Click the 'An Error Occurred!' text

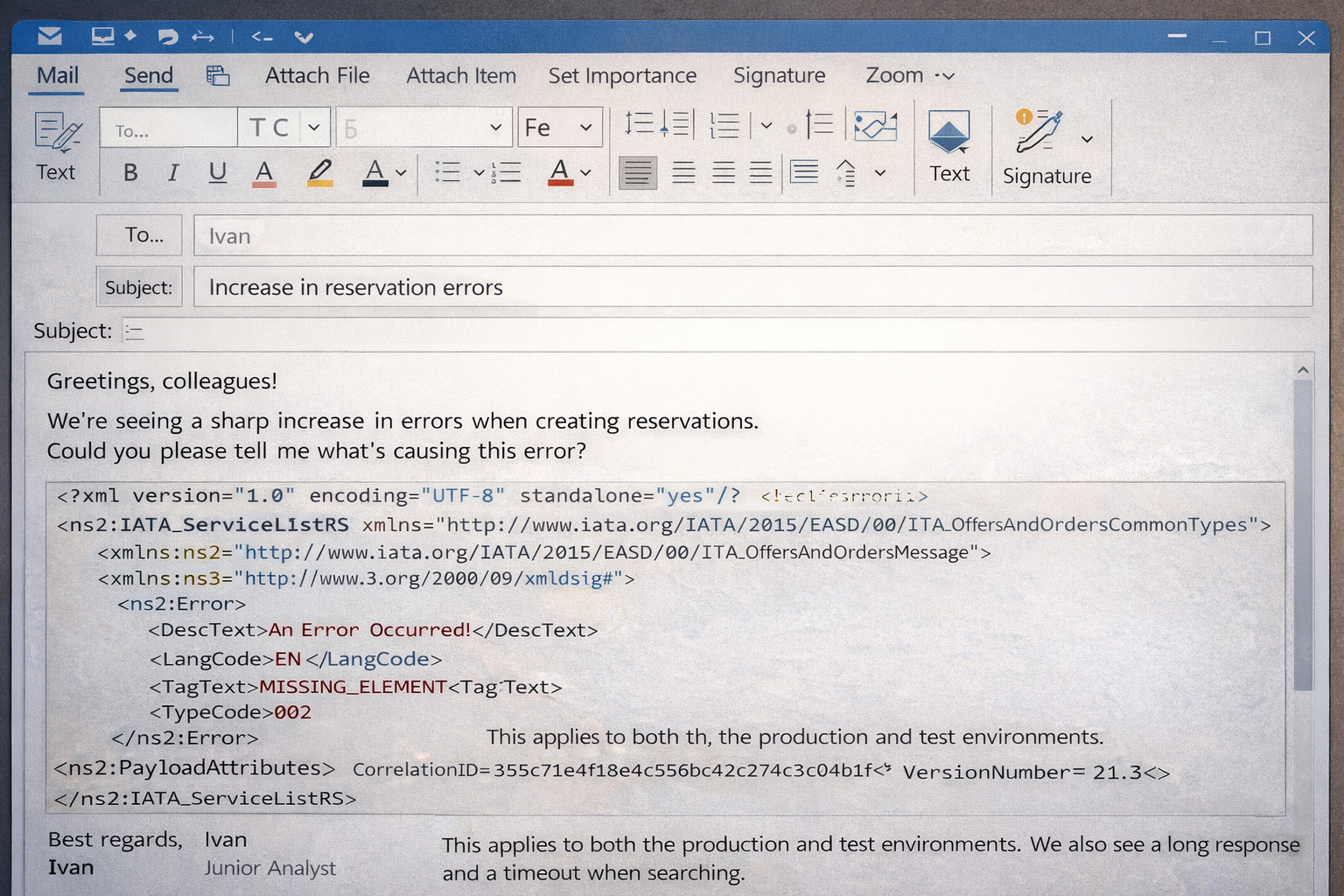coord(370,630)
